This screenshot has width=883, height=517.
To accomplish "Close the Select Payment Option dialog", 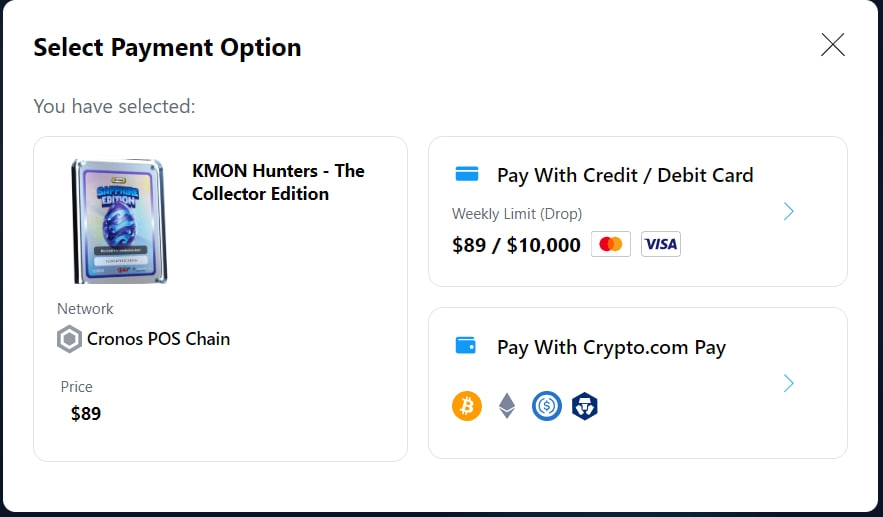I will [x=832, y=44].
